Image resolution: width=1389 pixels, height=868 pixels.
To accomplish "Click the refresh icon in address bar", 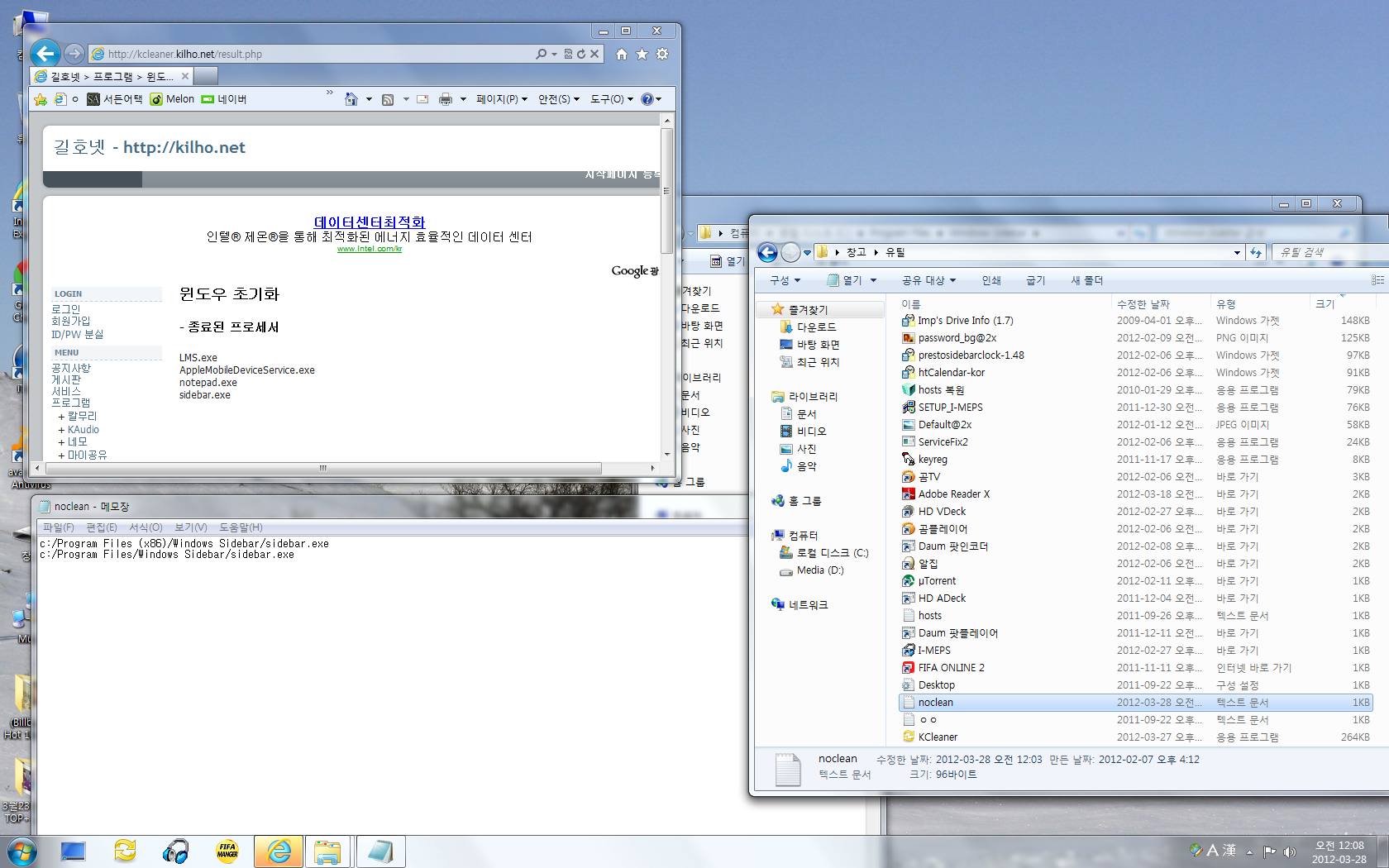I will [581, 54].
